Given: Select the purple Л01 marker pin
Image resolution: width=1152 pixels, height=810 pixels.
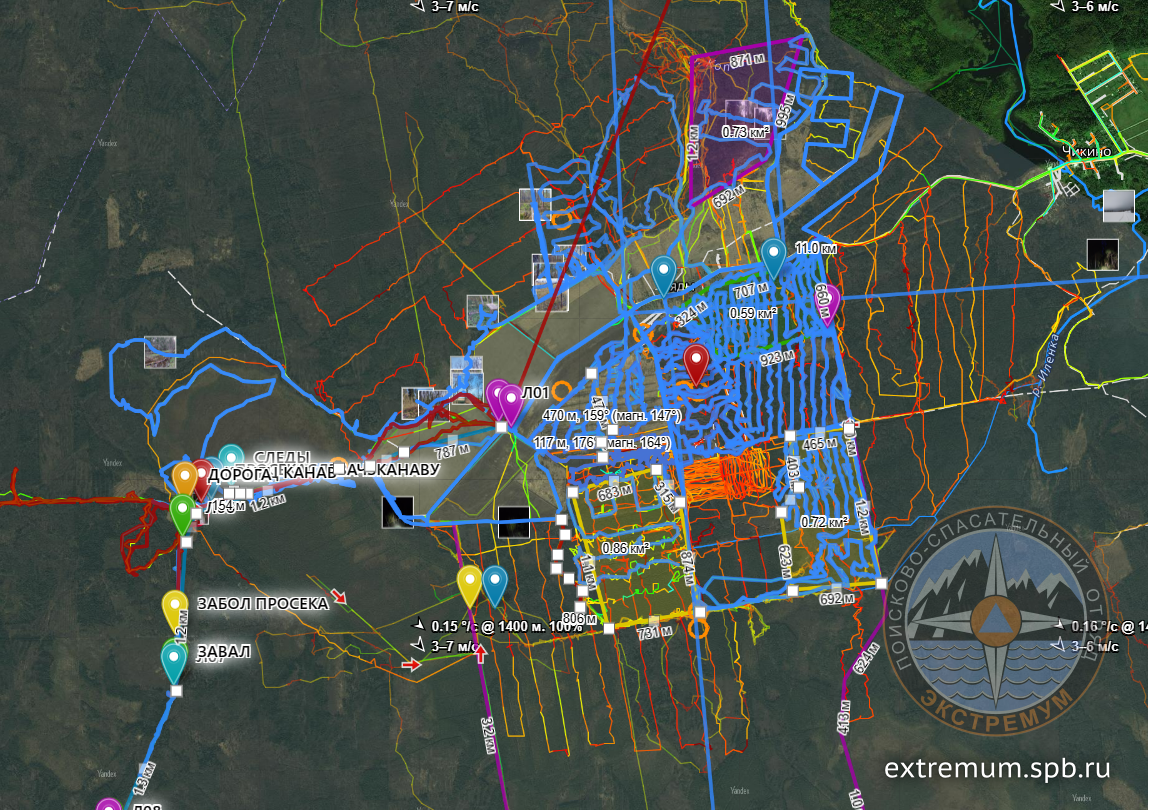Looking at the screenshot, I should [510, 403].
